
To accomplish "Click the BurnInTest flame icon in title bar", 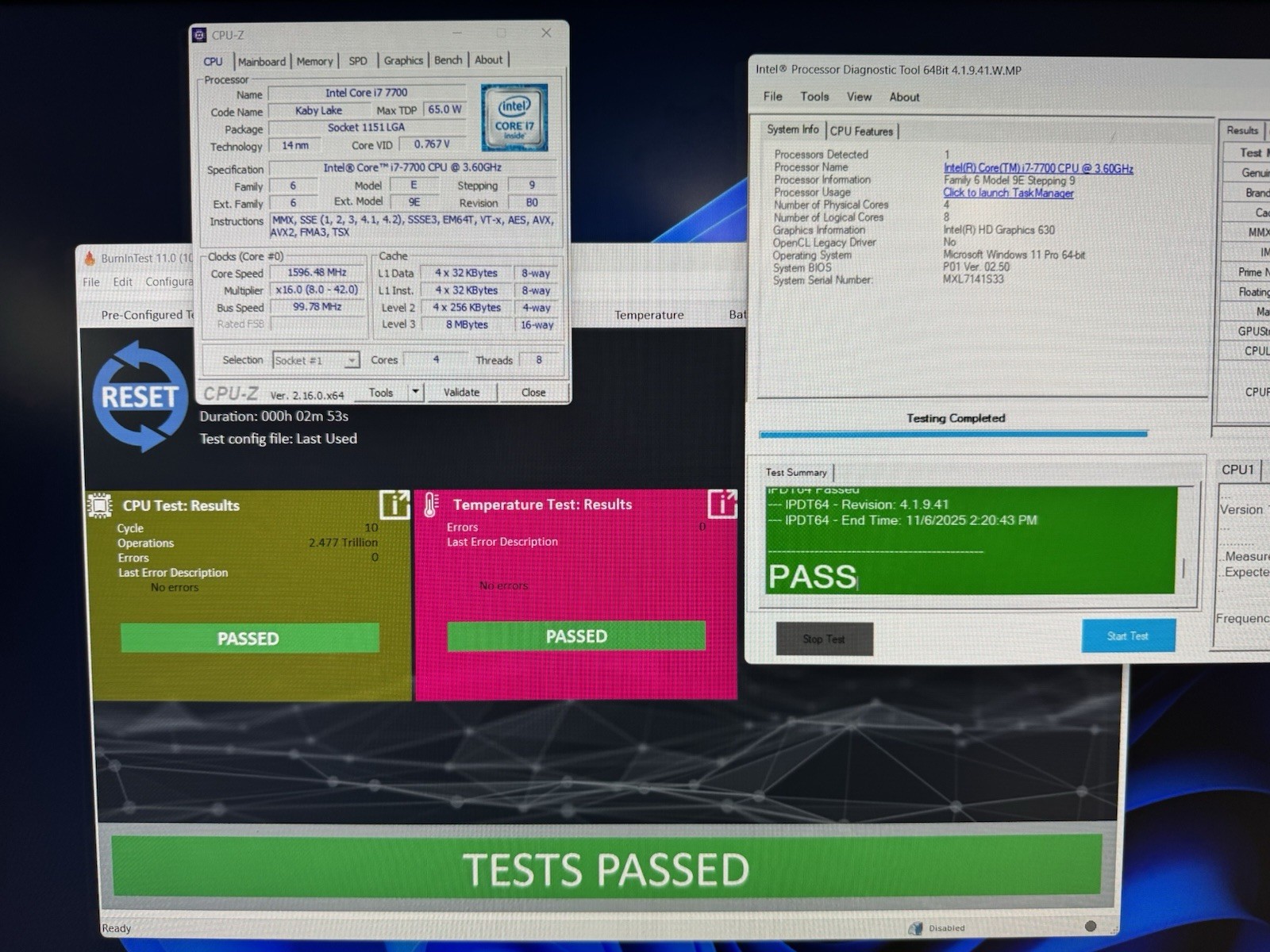I will [x=89, y=258].
